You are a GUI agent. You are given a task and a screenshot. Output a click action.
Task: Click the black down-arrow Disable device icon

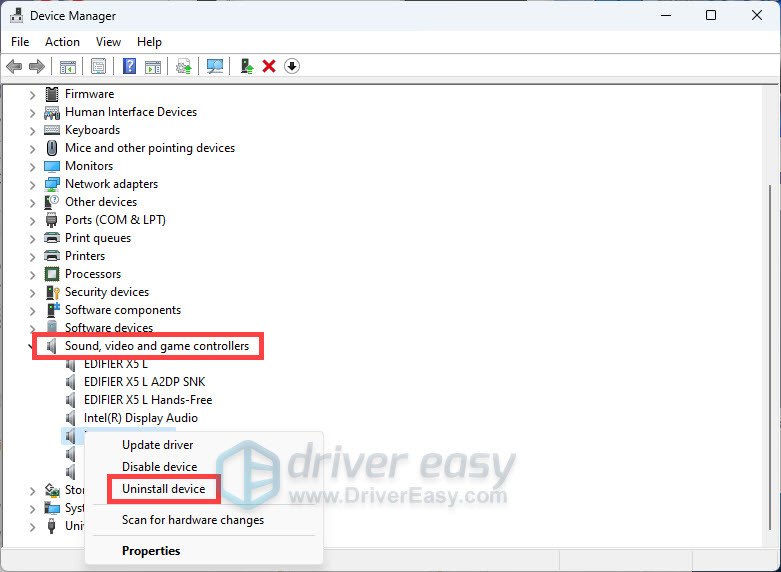292,66
